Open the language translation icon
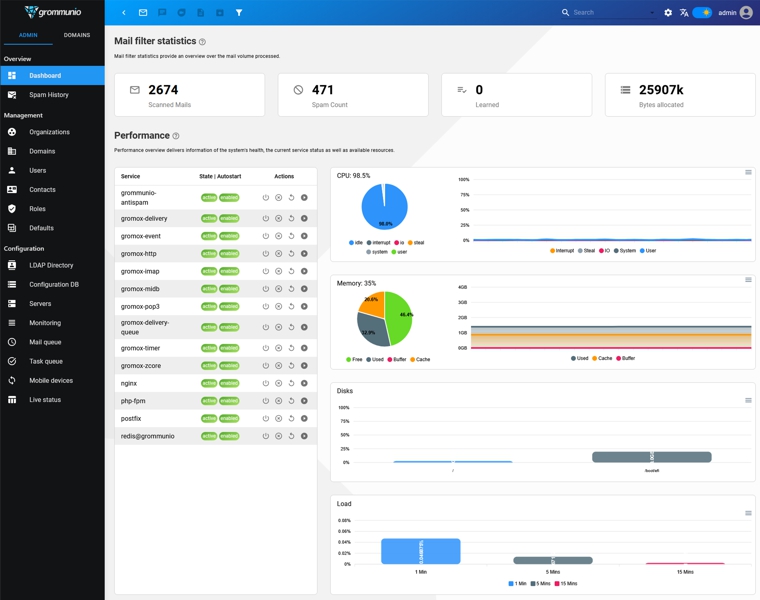Image resolution: width=760 pixels, height=600 pixels. (x=684, y=13)
